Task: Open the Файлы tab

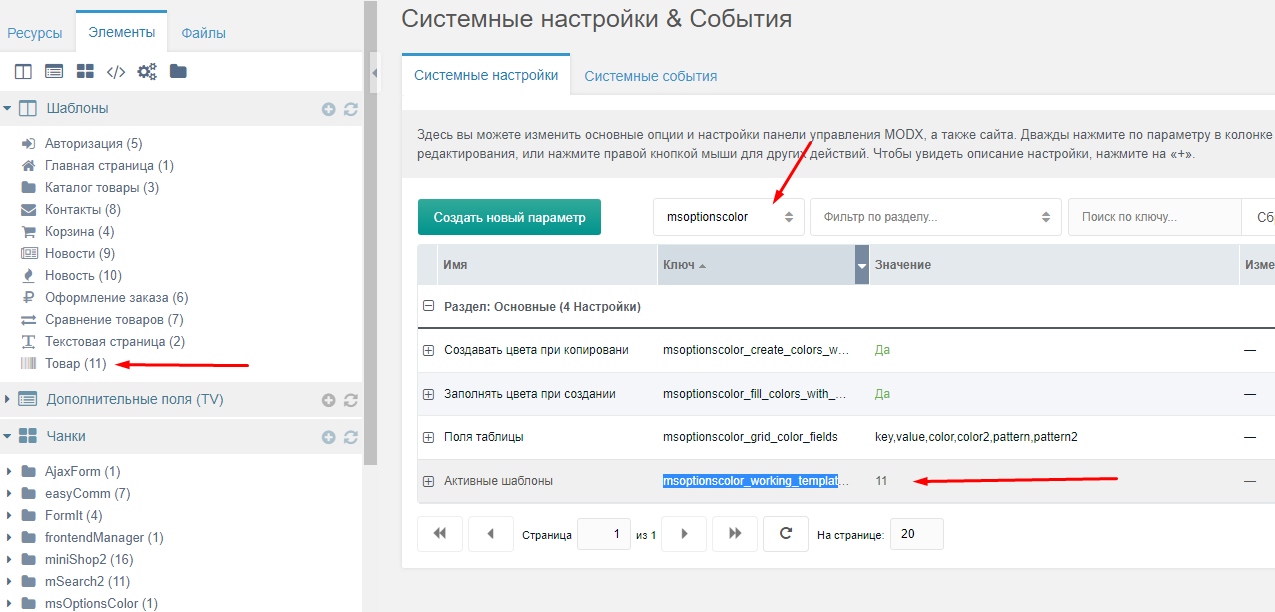Action: tap(203, 33)
